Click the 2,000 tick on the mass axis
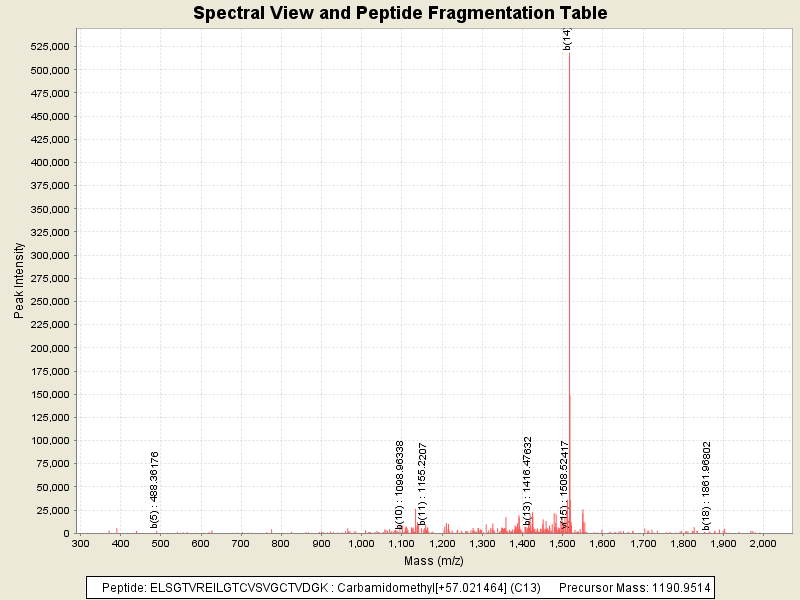The image size is (800, 600). (763, 544)
